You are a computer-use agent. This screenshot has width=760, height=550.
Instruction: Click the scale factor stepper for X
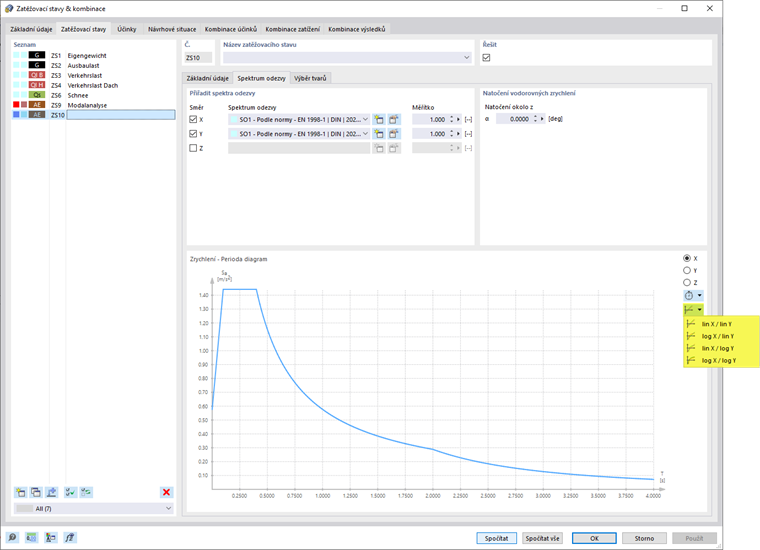point(452,119)
